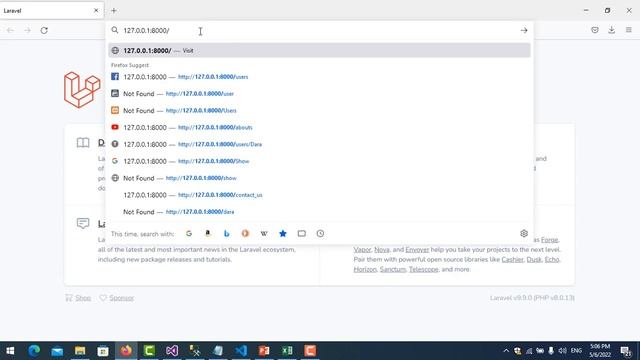Click the Sanctum link
Viewport: 640px width, 360px height.
click(x=393, y=269)
